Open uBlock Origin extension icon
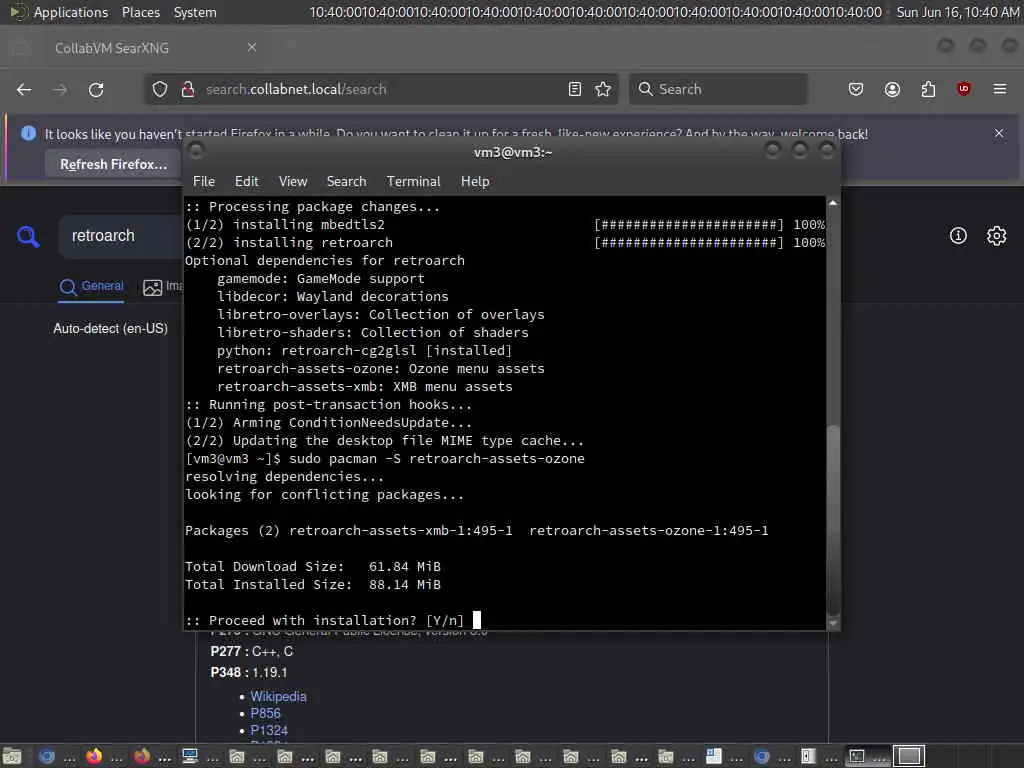Viewport: 1024px width, 768px height. click(x=963, y=89)
